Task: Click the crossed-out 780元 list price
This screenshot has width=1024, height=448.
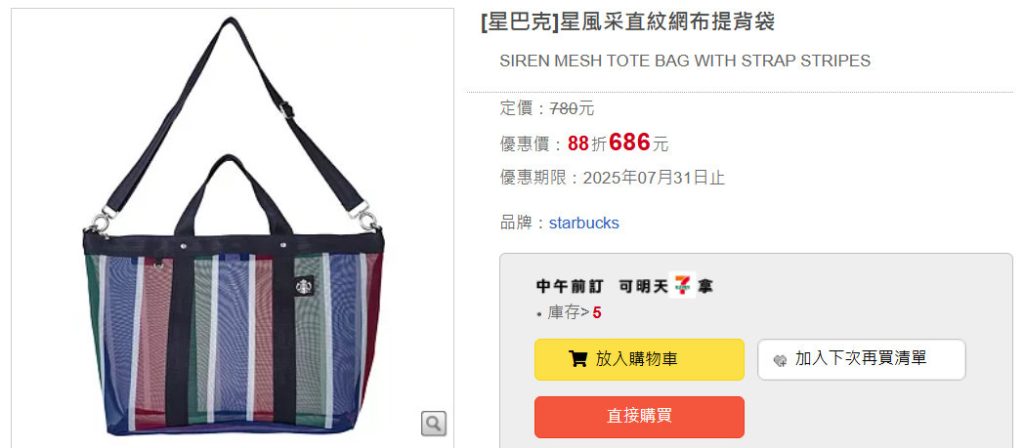Action: click(x=572, y=108)
